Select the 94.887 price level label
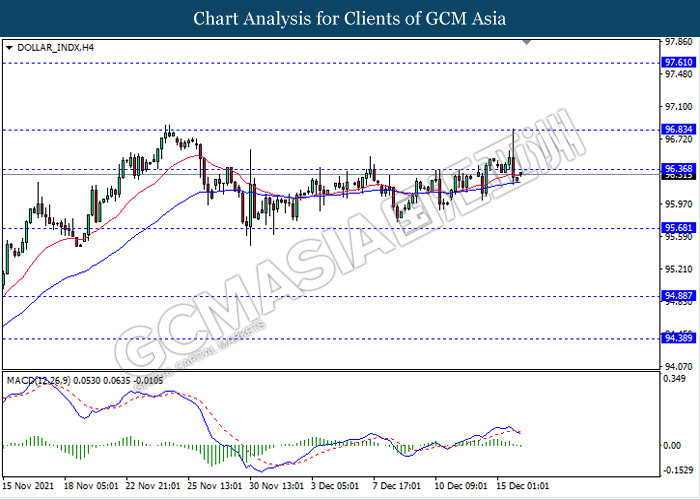The width and height of the screenshot is (700, 500). click(x=679, y=296)
